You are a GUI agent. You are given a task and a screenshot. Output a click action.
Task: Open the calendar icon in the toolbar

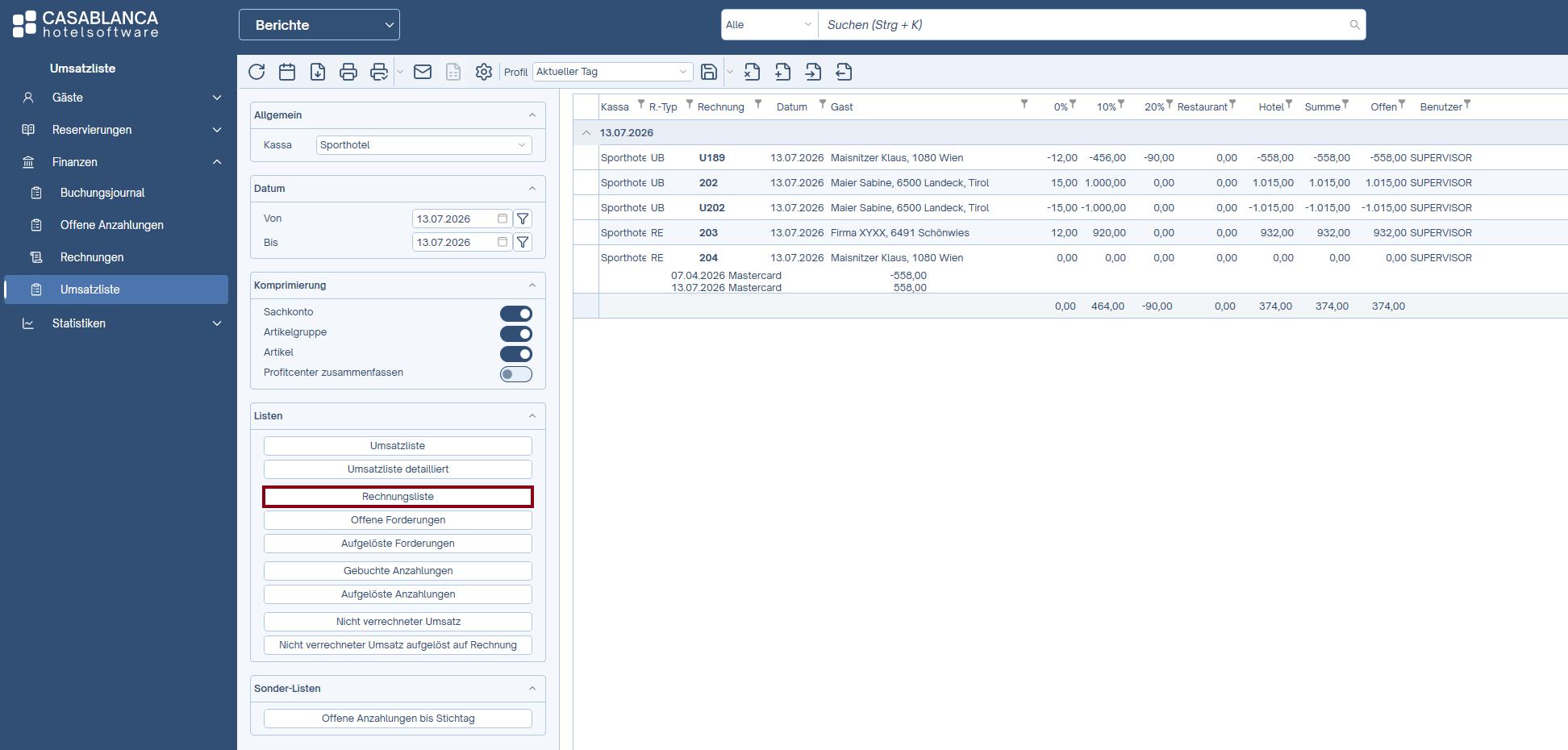pyautogui.click(x=287, y=72)
